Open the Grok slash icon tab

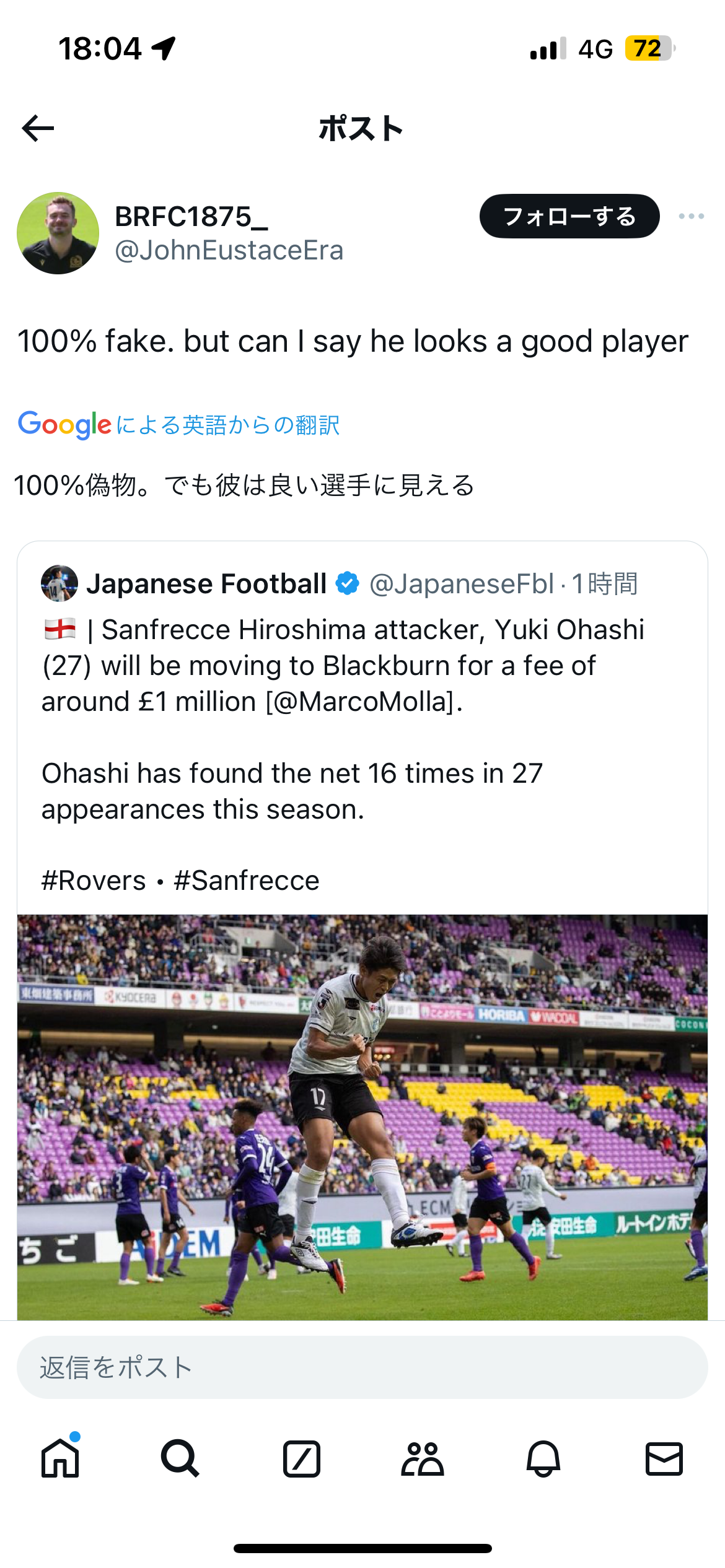click(302, 1459)
